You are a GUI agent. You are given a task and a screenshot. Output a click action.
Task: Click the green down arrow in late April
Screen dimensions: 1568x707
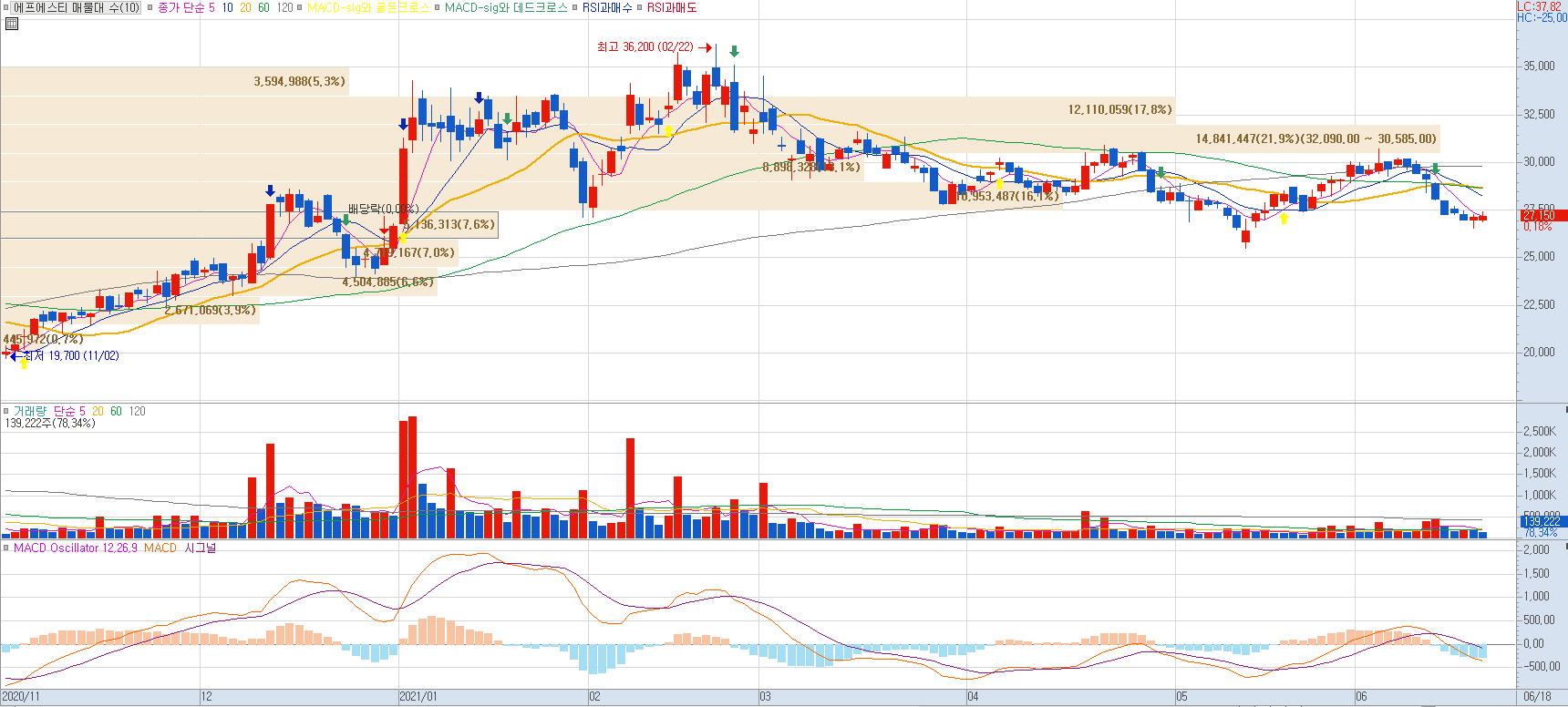(1161, 172)
